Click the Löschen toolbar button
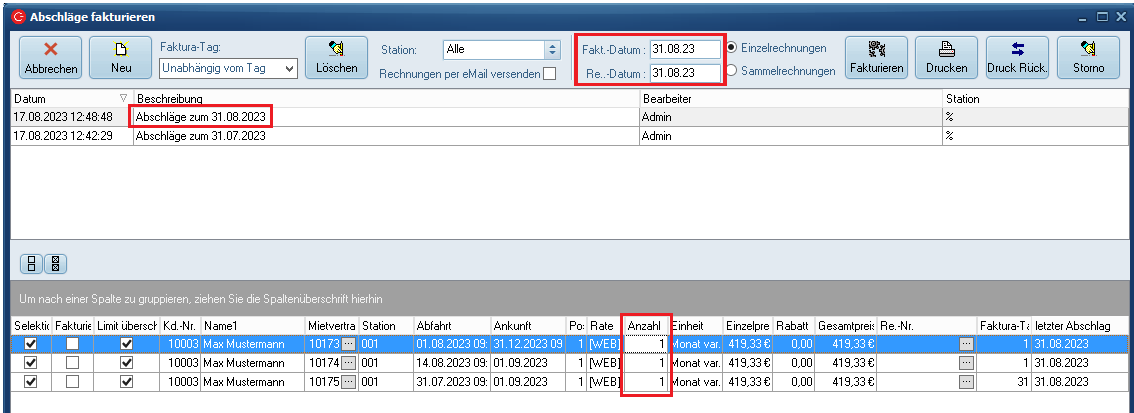The height and width of the screenshot is (413, 1134). 336,57
